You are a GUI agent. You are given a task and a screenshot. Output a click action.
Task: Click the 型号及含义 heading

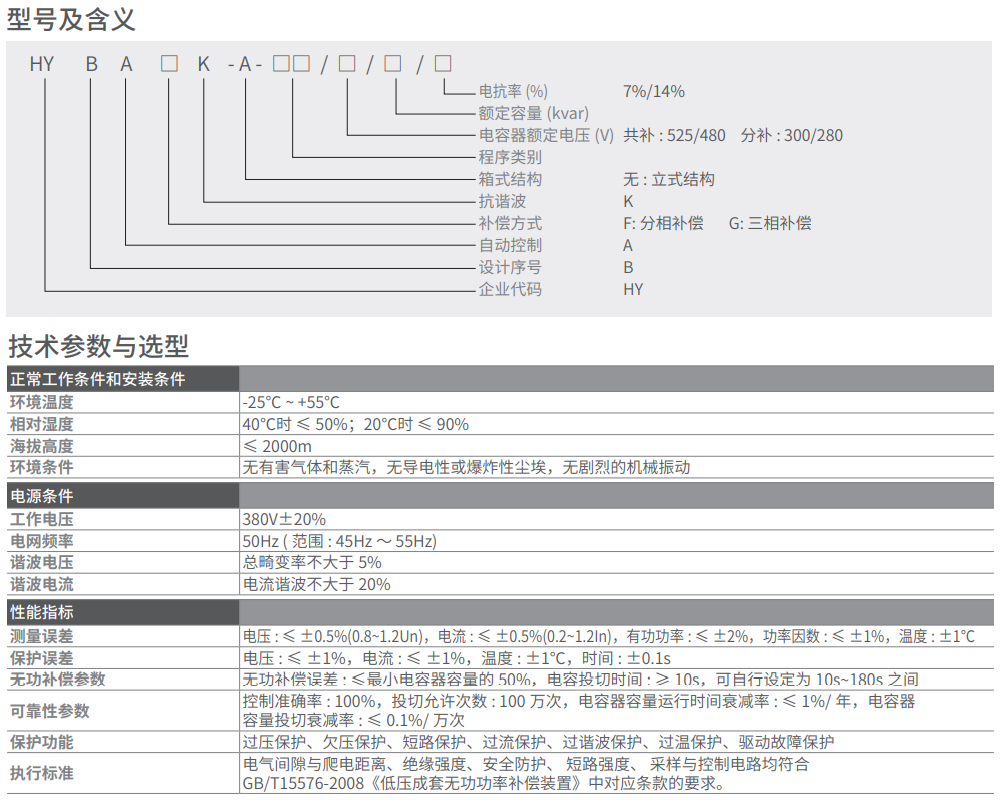tap(71, 19)
